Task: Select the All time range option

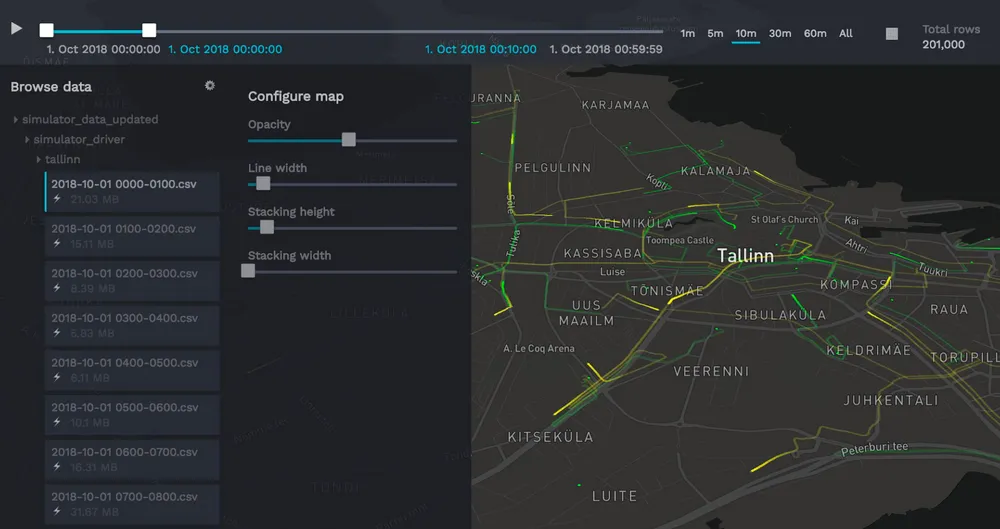Action: click(x=846, y=34)
